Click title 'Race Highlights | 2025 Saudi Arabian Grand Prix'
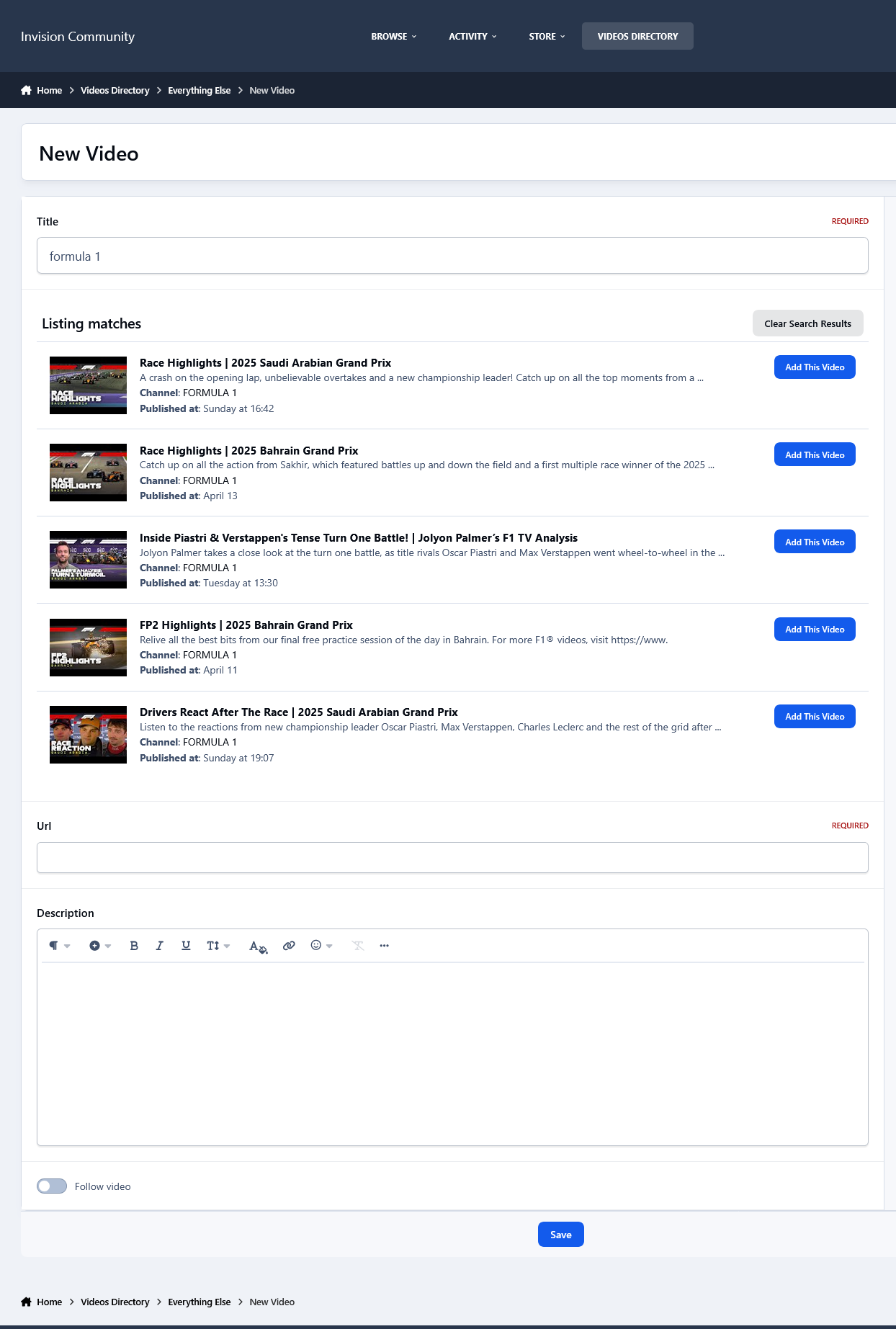896x1329 pixels. click(266, 363)
